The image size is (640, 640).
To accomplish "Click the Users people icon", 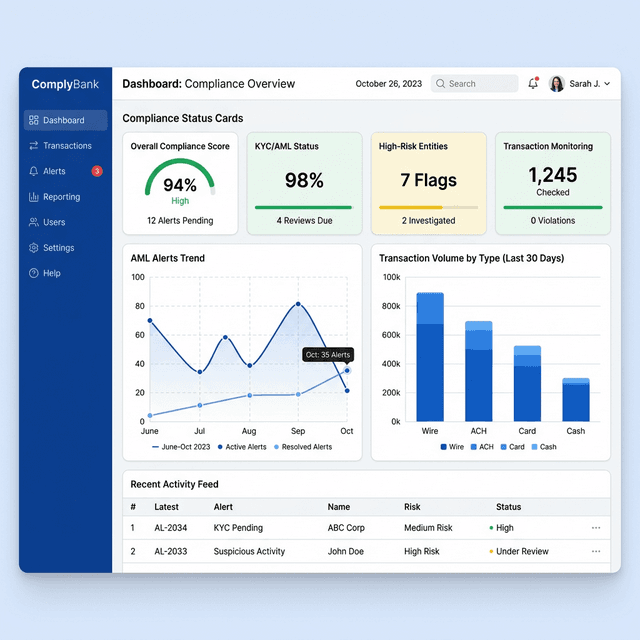I will [x=33, y=222].
